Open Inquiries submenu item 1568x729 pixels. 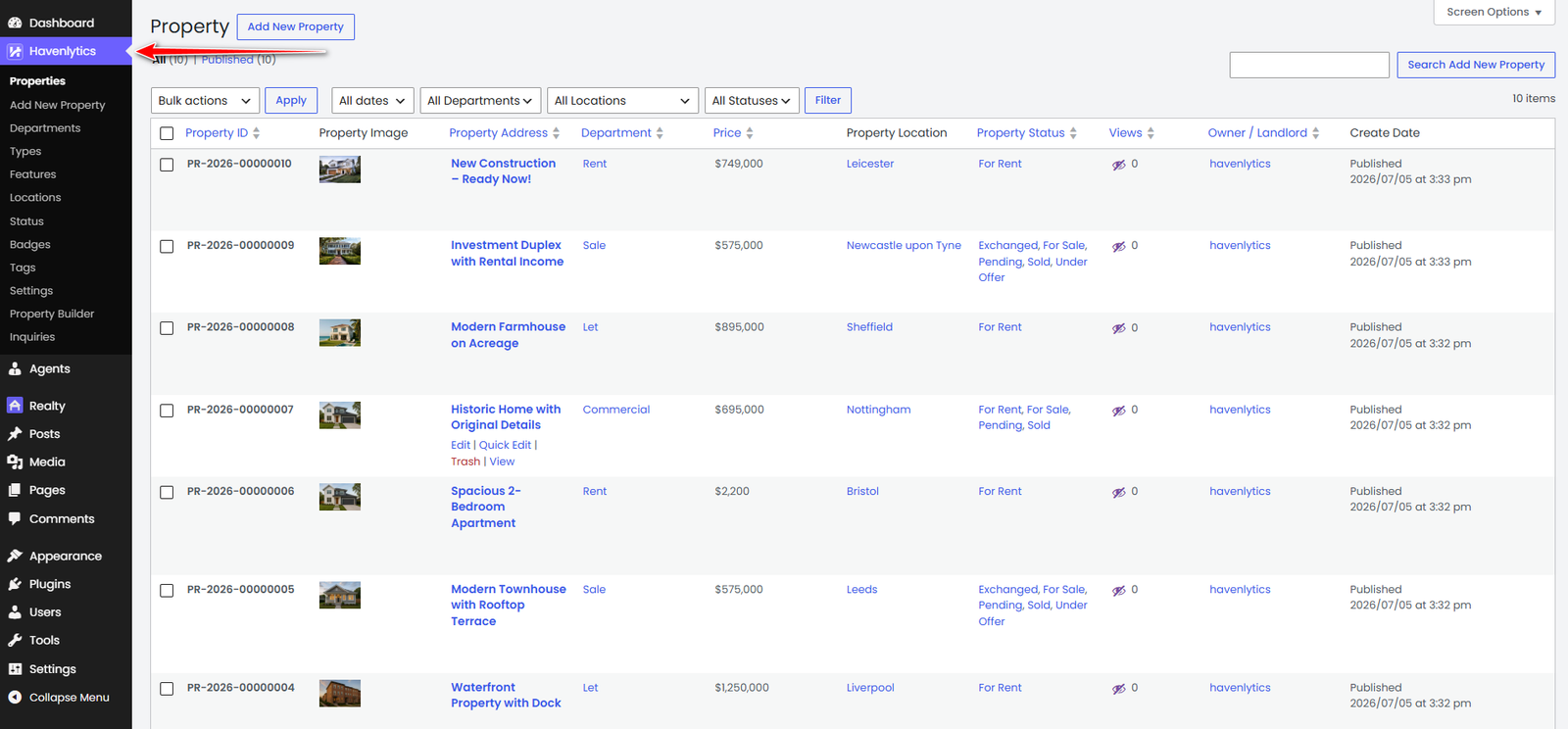32,337
